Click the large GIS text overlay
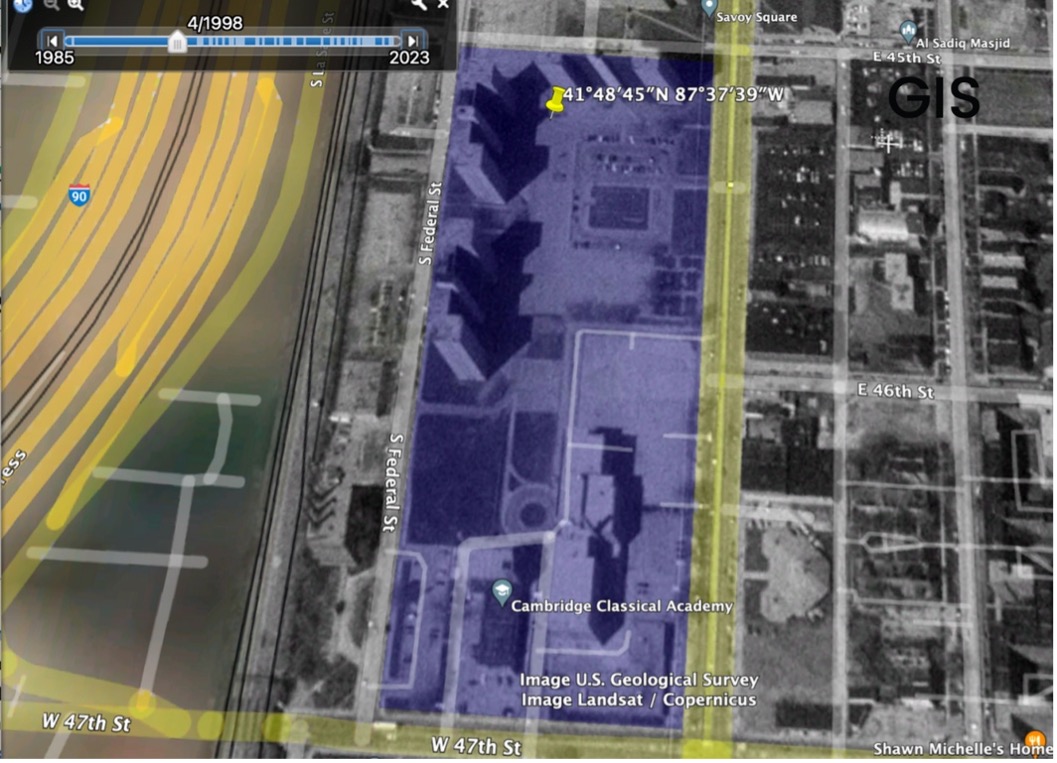1057x763 pixels. coord(933,98)
